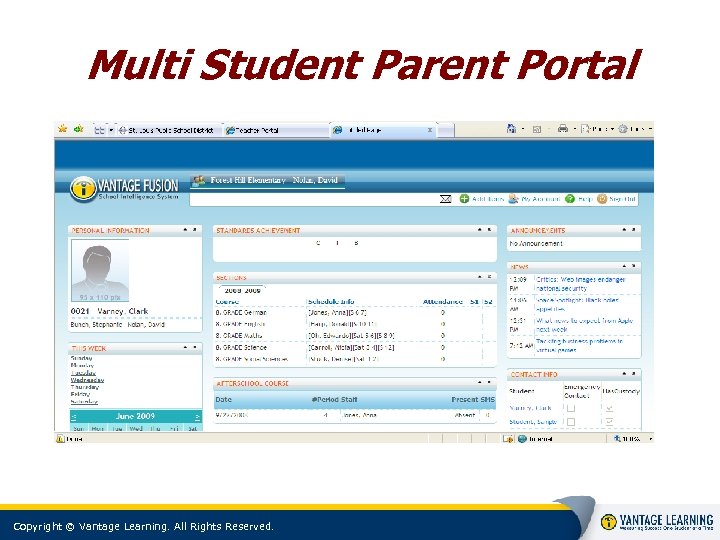This screenshot has height=540, width=720.
Task: Click the 8. GRADE Science course row
Action: 354,348
